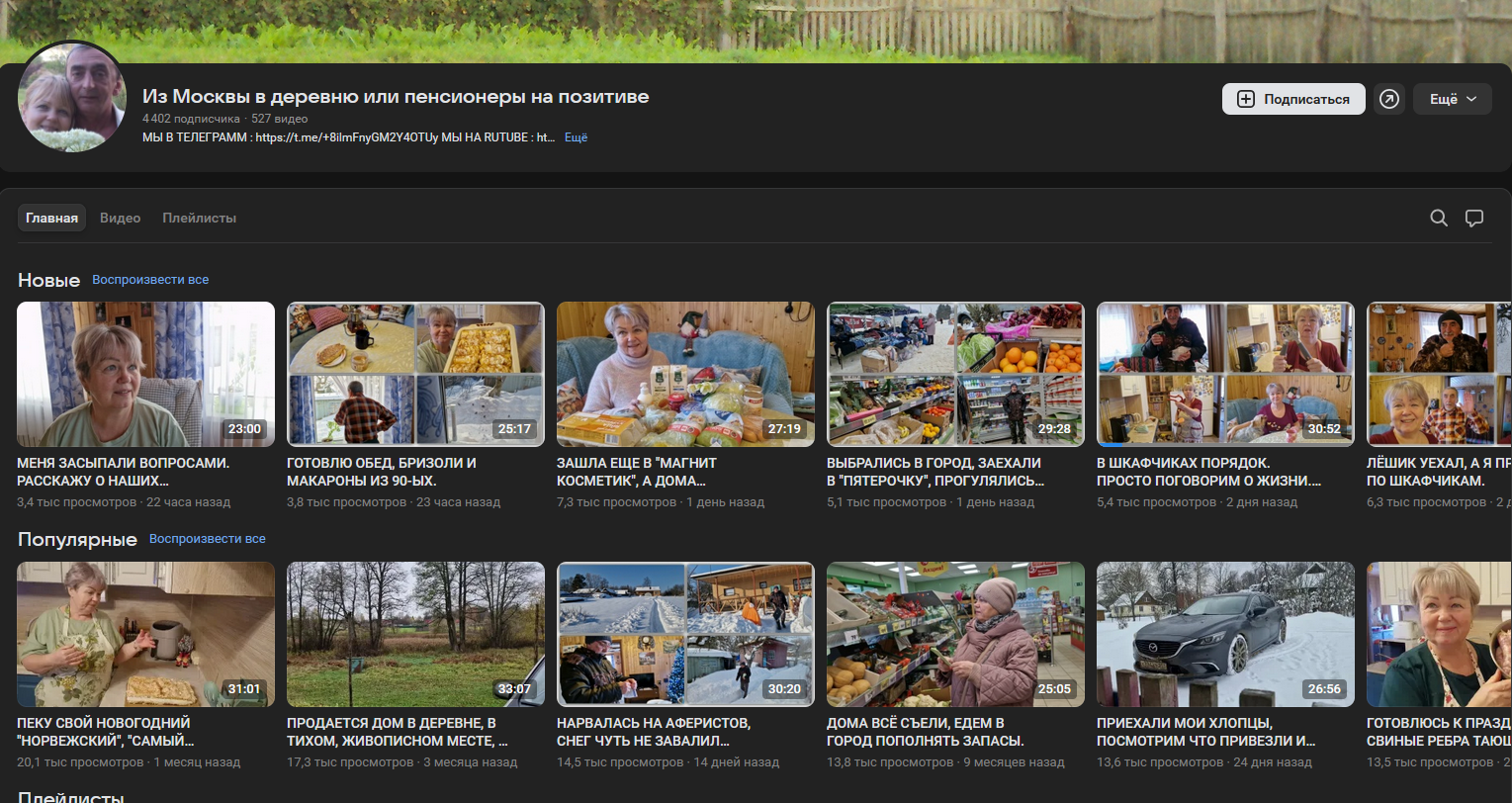Open the snowy Mazda car video thumbnail
This screenshot has height=803, width=1512.
(x=1225, y=634)
